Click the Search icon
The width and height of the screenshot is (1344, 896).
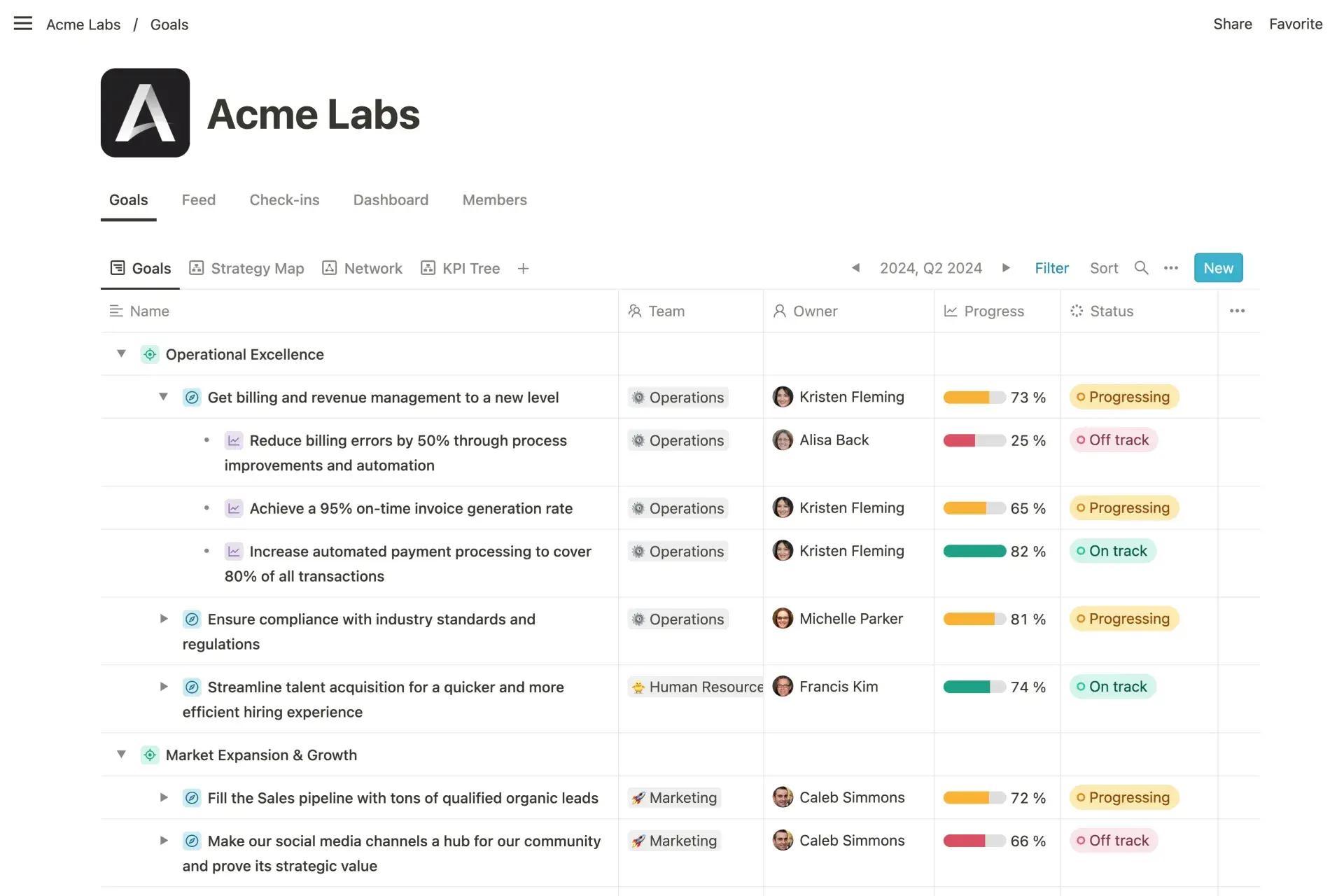point(1140,267)
